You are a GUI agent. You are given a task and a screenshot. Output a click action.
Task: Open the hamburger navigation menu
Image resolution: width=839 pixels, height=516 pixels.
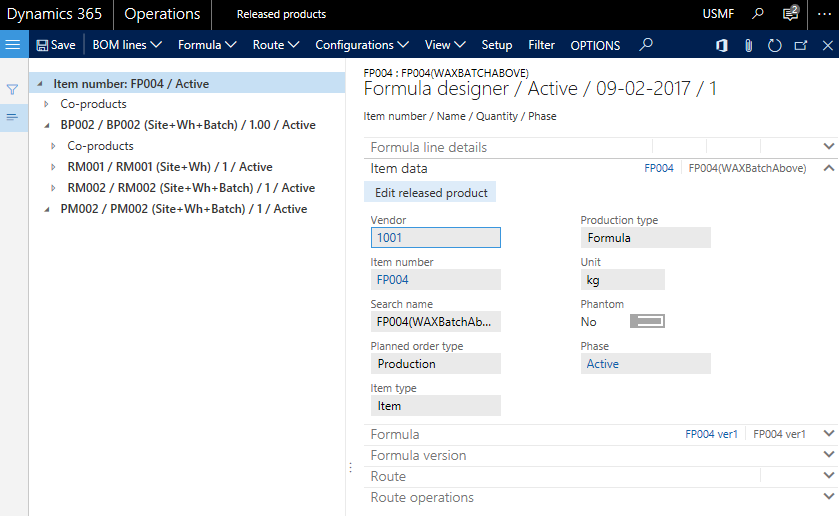click(x=13, y=45)
